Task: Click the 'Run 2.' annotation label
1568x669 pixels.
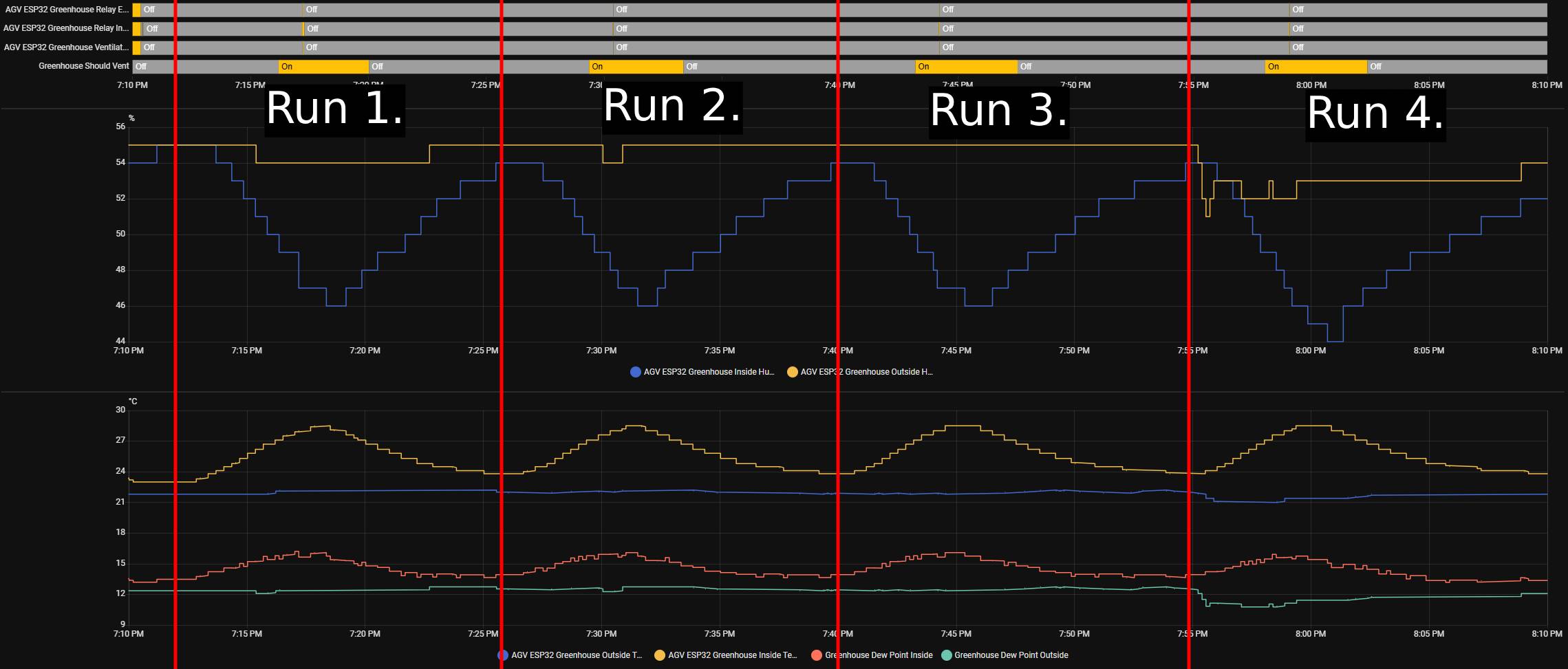Action: pos(672,107)
